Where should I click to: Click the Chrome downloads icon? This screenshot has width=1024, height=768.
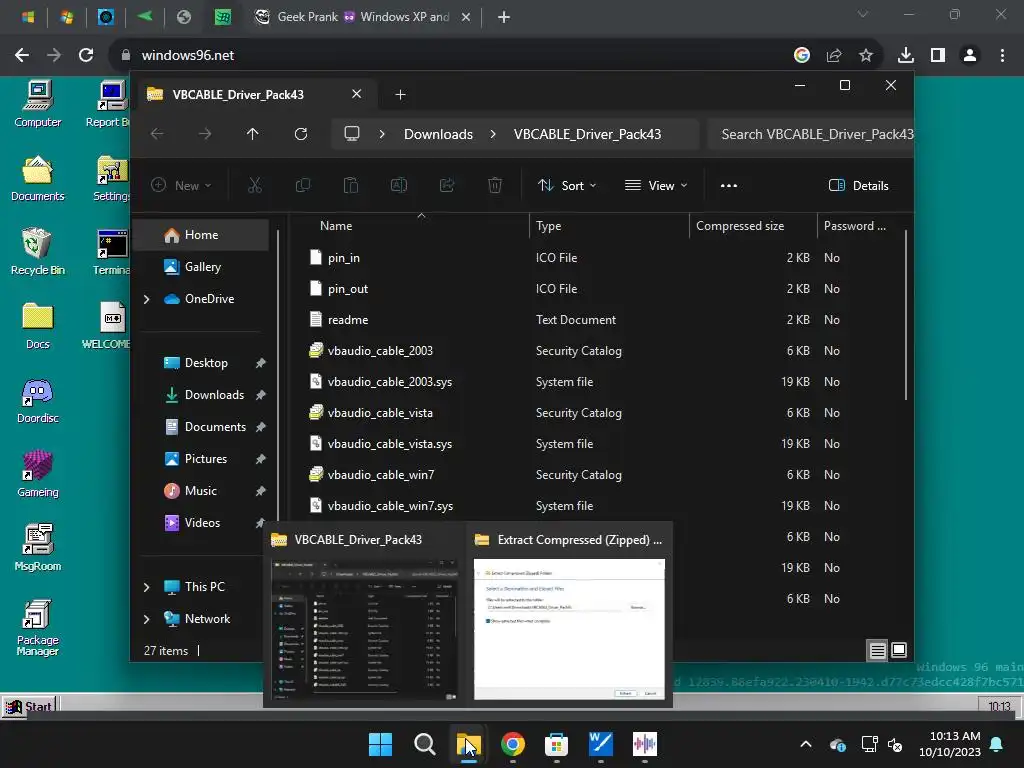point(906,56)
